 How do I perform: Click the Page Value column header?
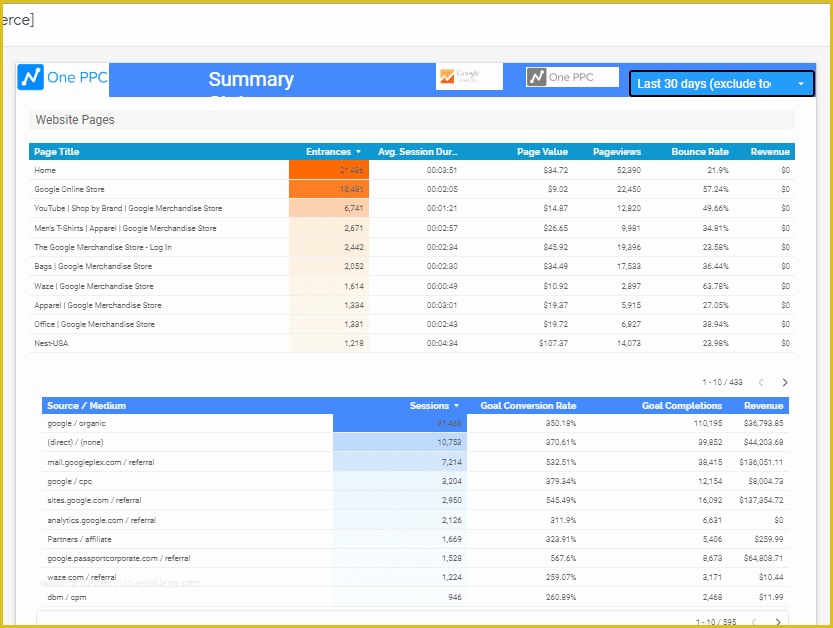542,152
